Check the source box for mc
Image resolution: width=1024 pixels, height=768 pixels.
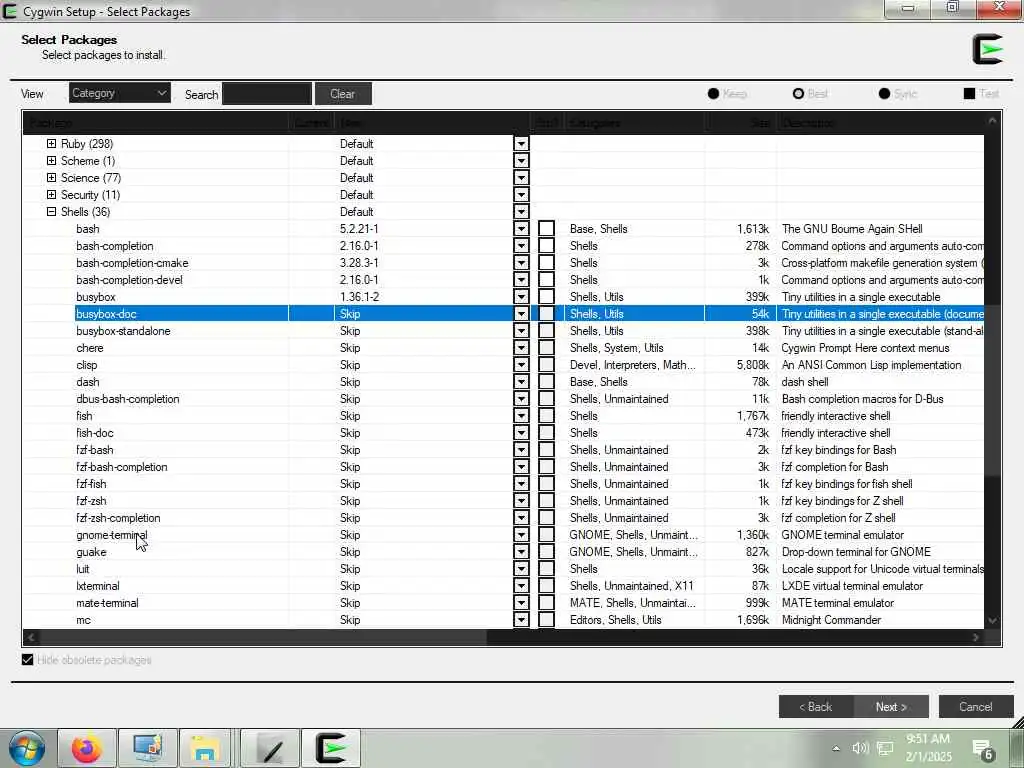click(x=547, y=619)
